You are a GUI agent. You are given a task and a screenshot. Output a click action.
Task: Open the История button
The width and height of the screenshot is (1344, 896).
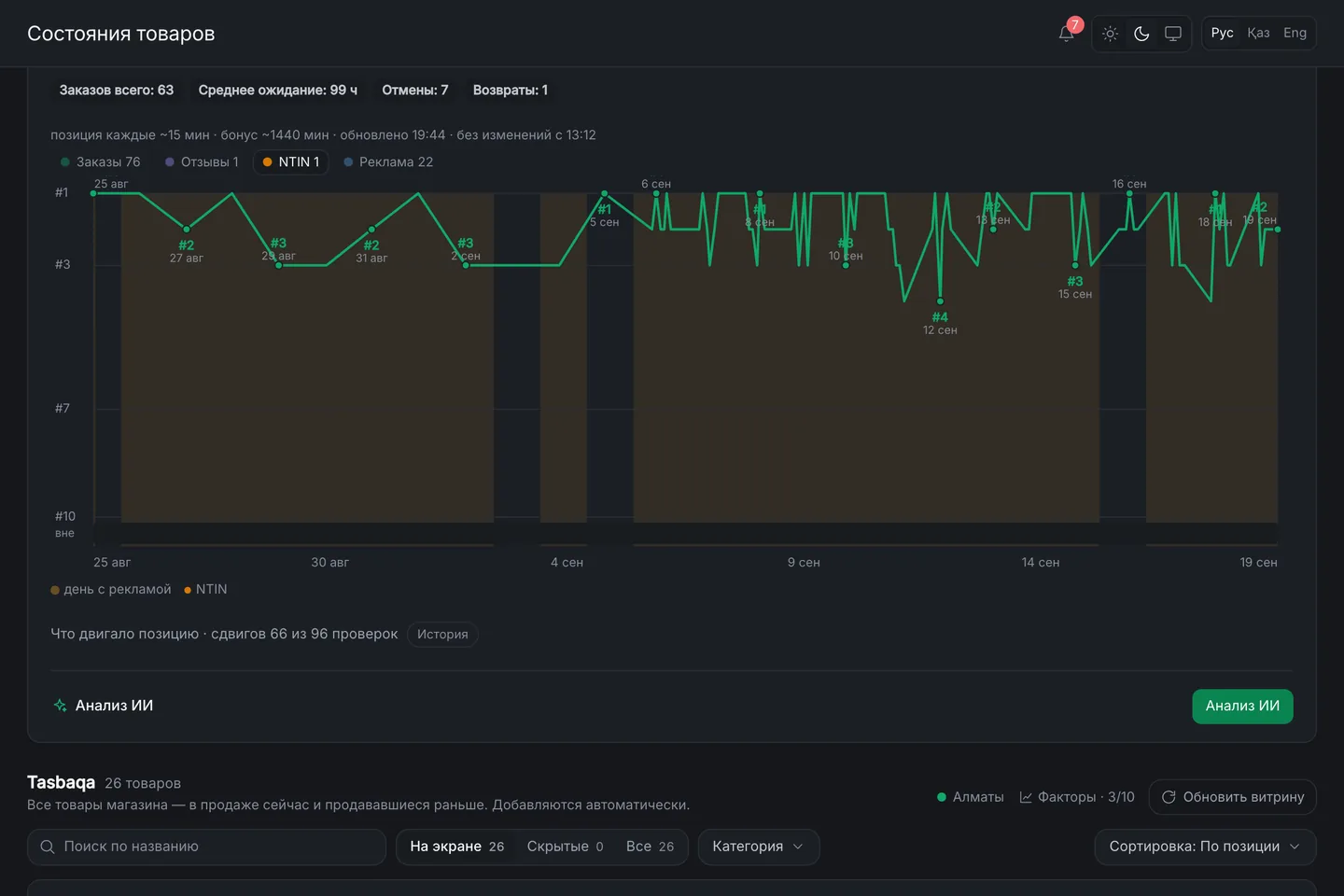point(442,635)
